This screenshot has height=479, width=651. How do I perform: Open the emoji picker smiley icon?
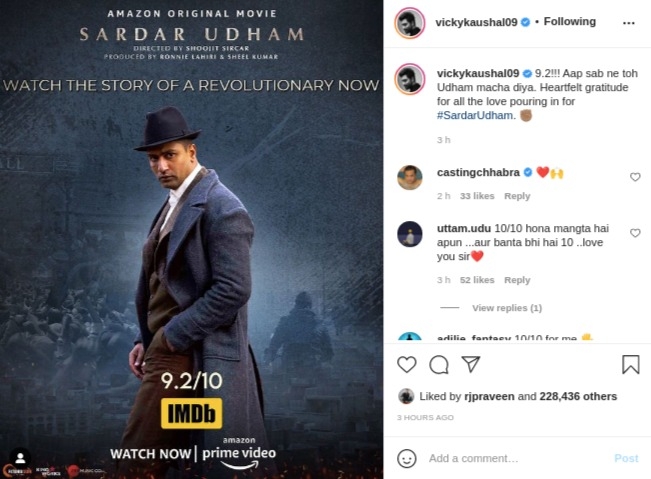(x=406, y=458)
